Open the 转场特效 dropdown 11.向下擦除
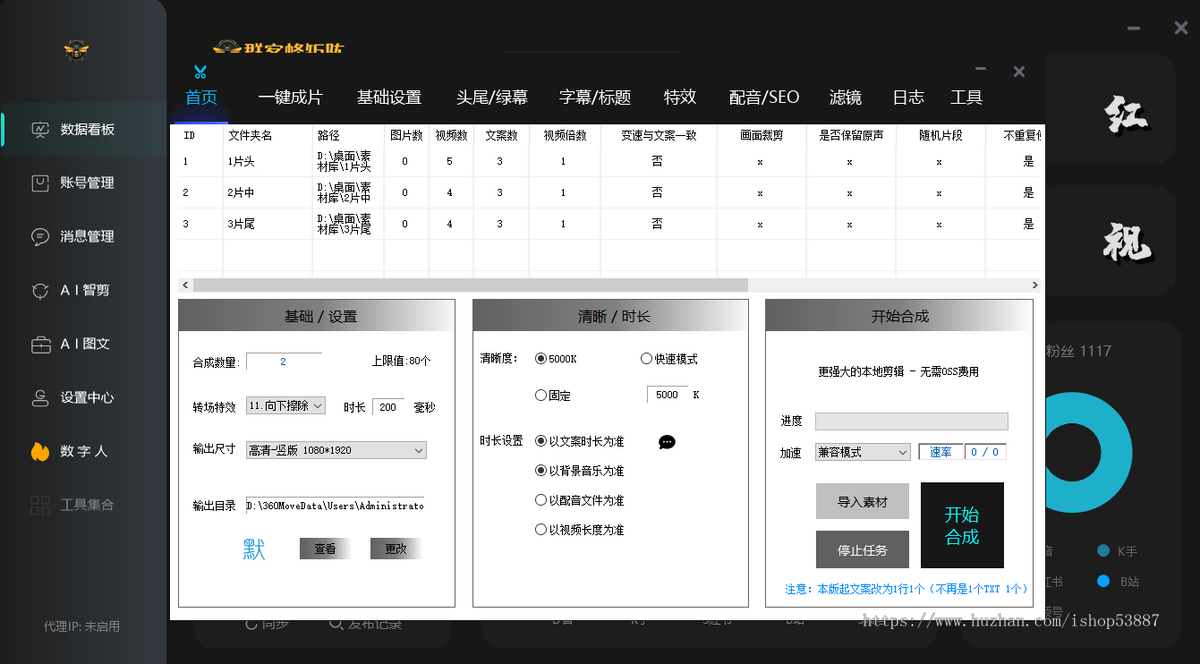Screen dimensions: 1200x664 coord(285,406)
